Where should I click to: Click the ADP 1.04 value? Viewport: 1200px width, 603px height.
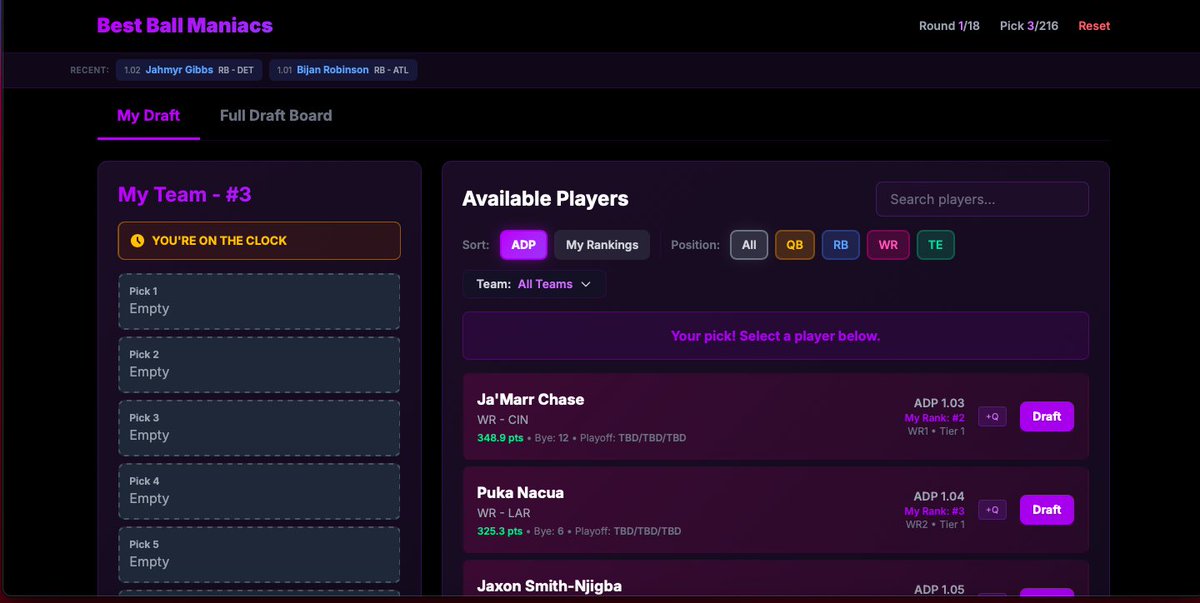coord(939,496)
